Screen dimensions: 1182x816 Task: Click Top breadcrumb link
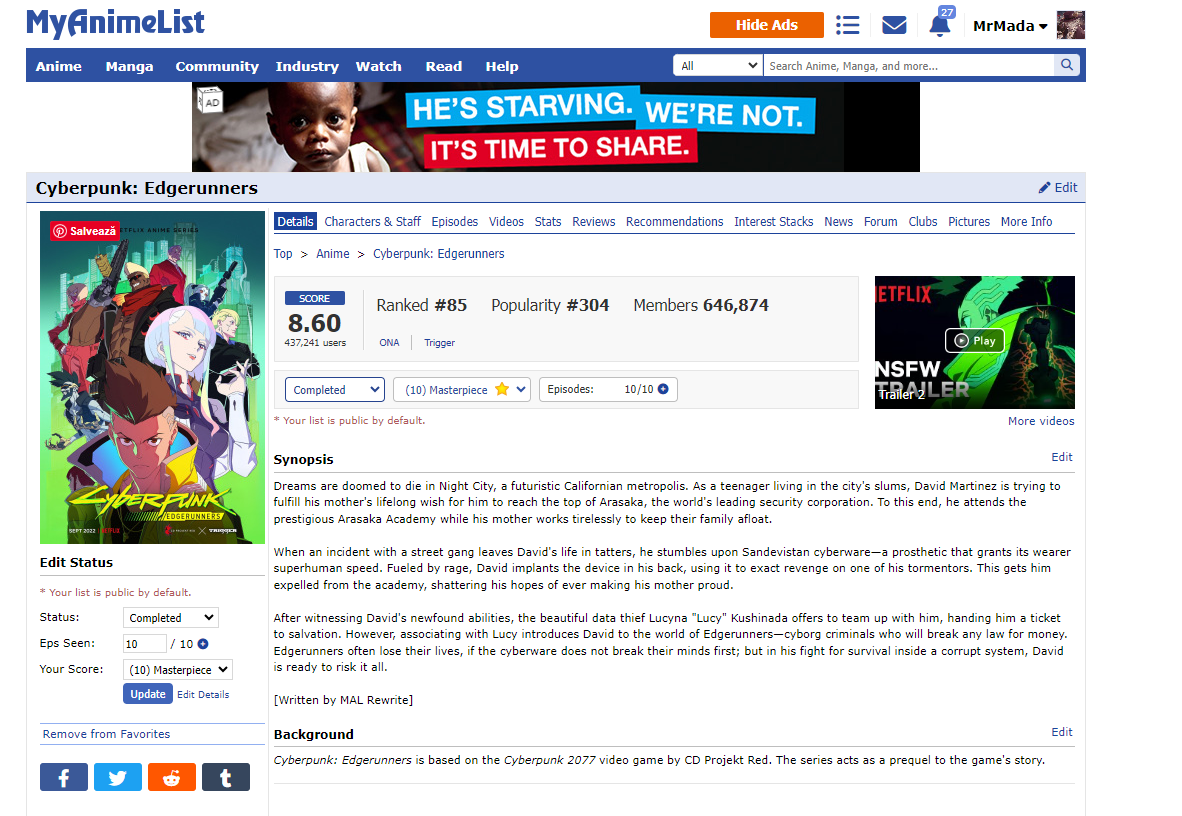[283, 254]
